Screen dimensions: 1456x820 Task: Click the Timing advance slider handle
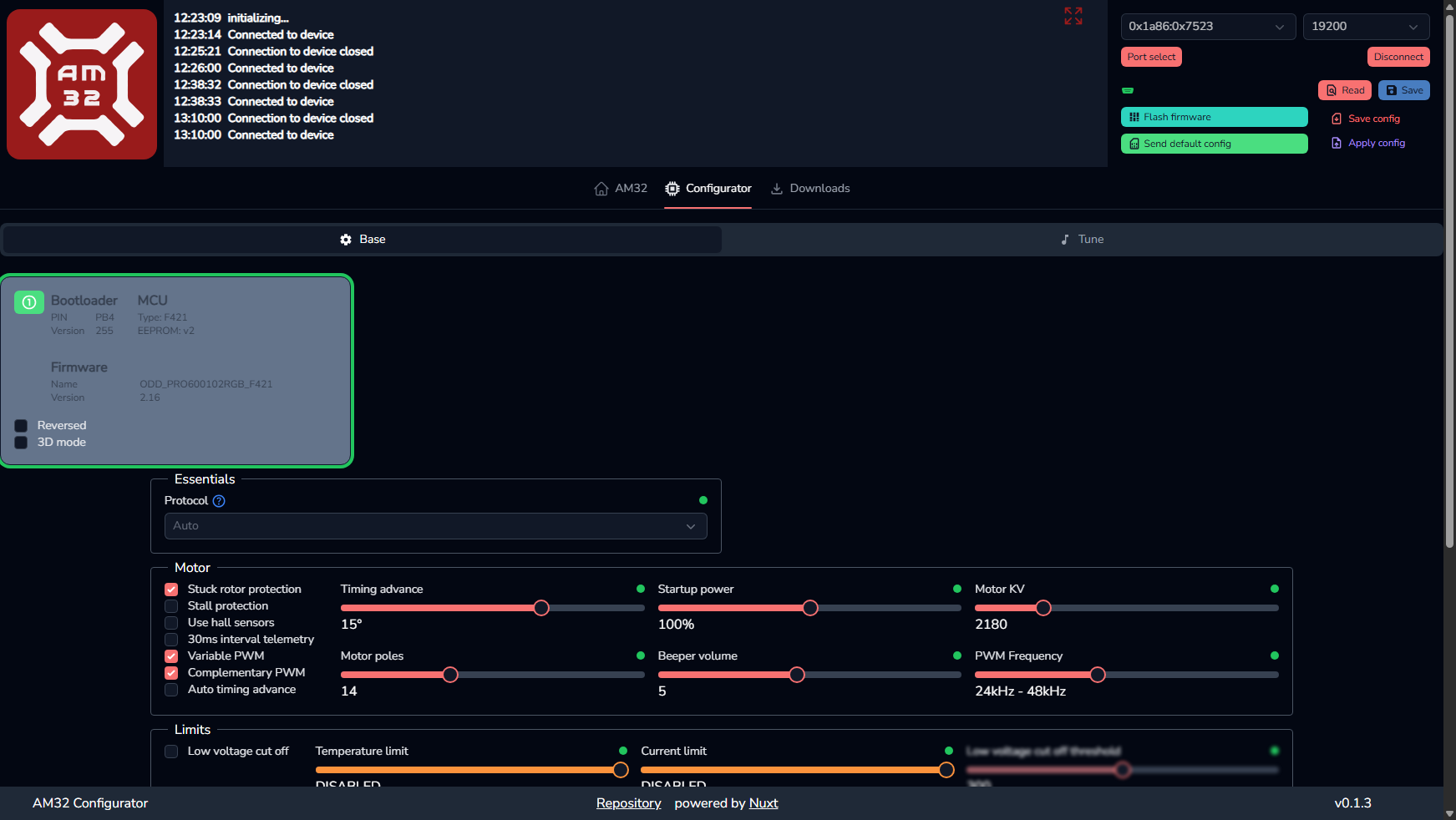[541, 608]
